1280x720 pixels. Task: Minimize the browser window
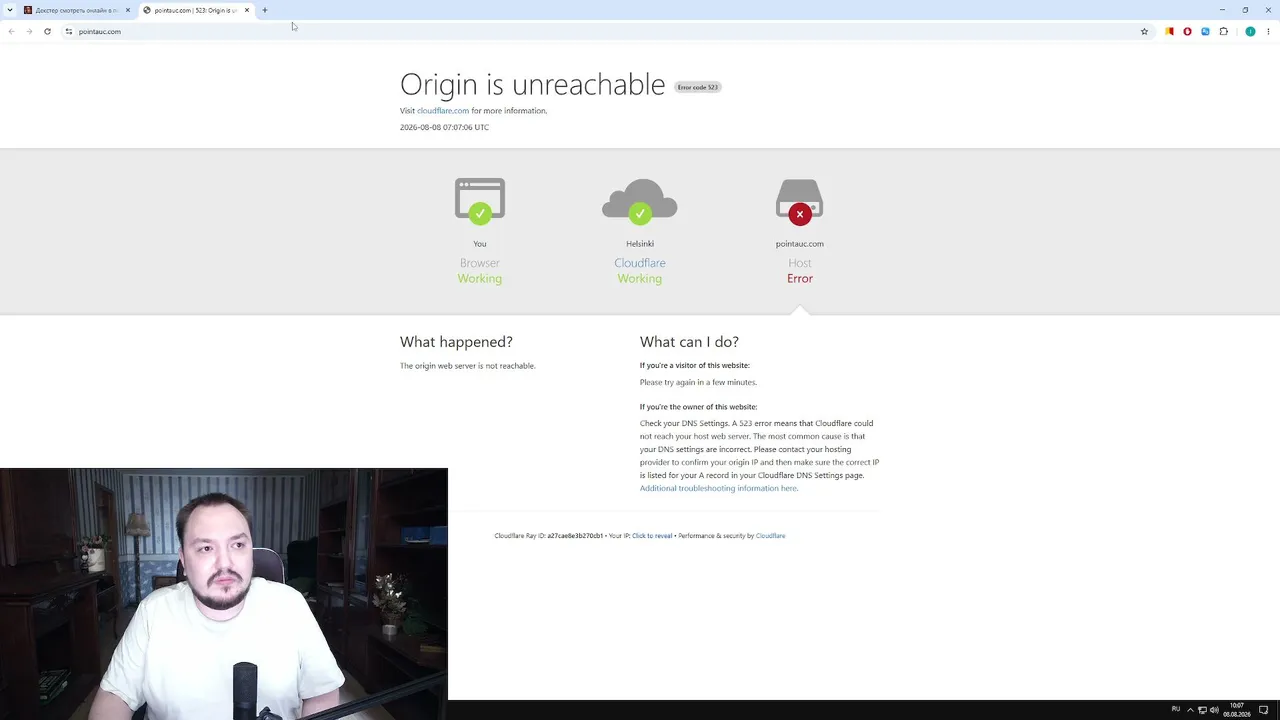point(1222,10)
